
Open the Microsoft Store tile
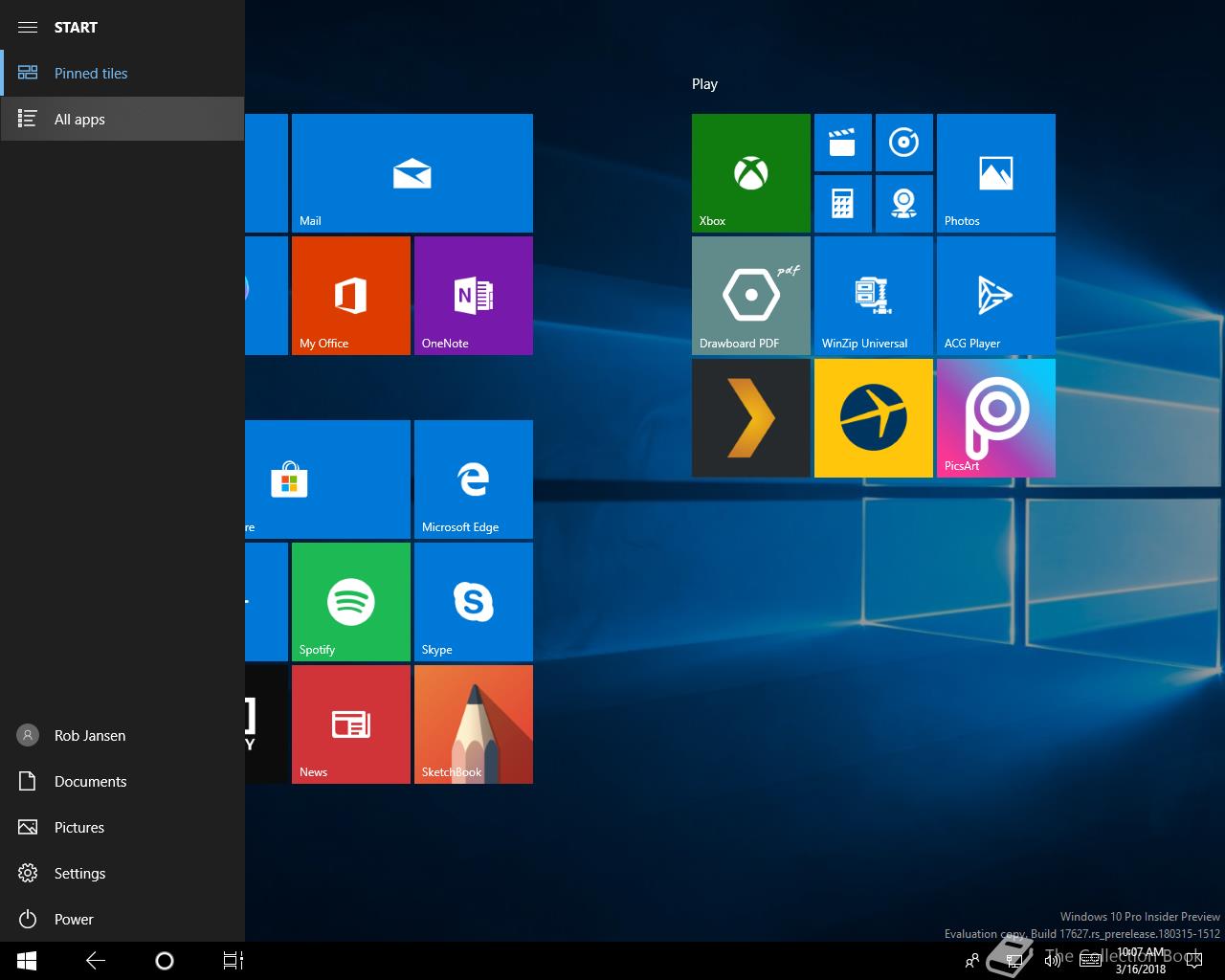327,479
